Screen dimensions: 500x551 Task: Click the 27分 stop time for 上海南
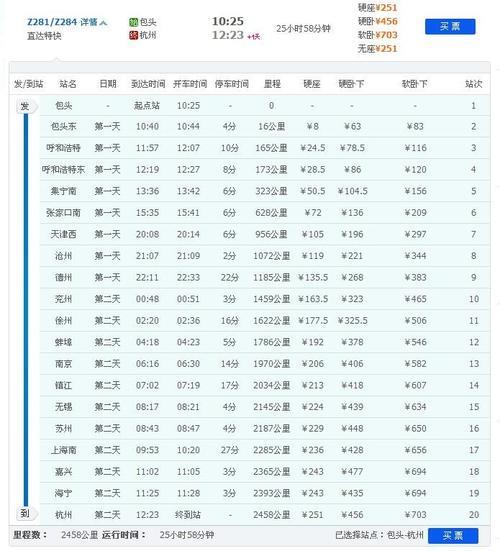tap(229, 450)
